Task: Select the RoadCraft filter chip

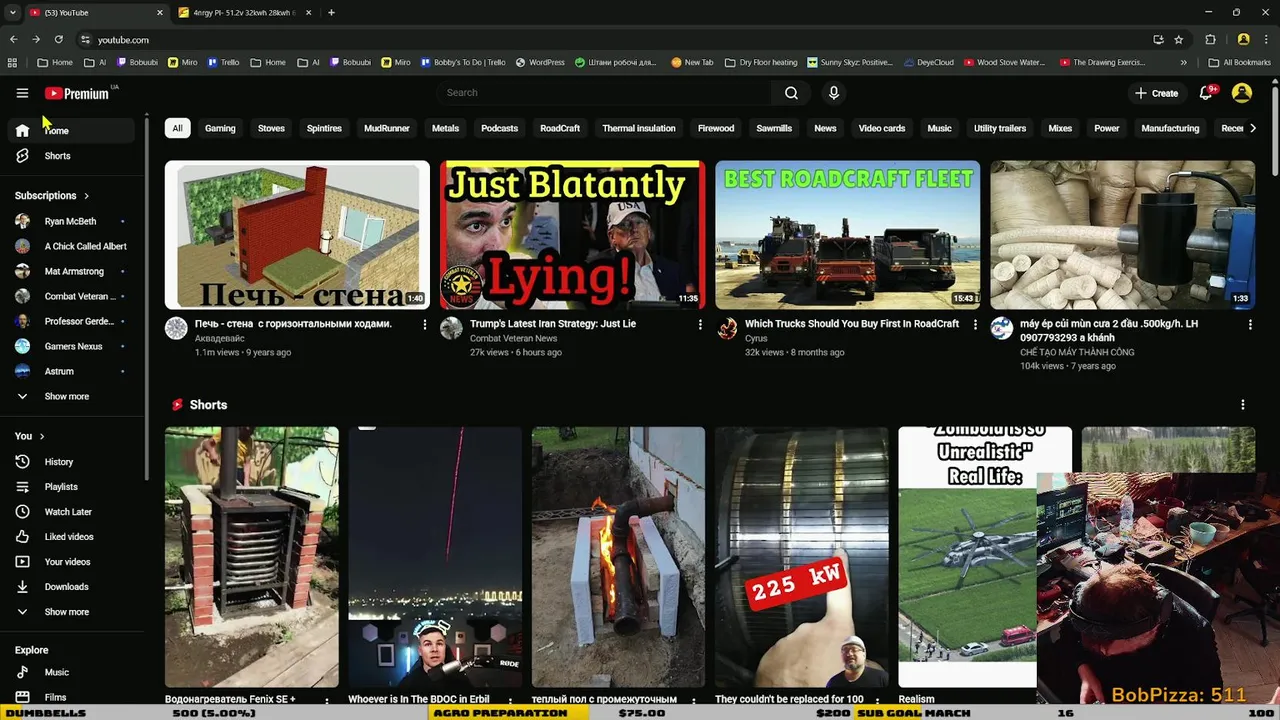Action: (560, 128)
